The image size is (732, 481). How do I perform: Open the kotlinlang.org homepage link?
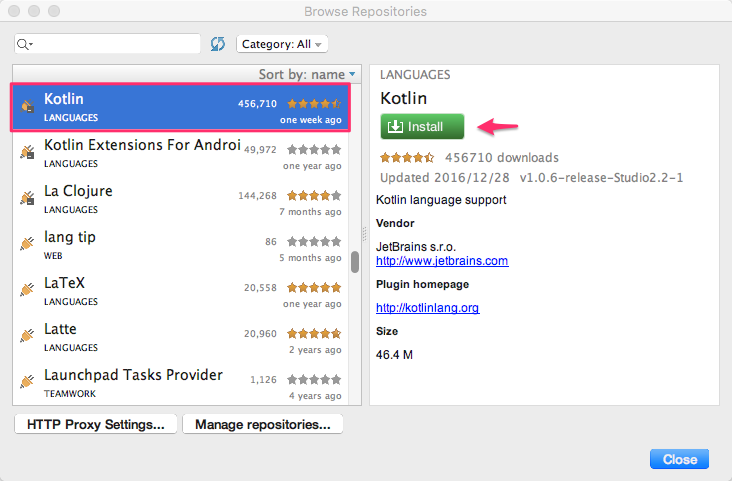[427, 308]
